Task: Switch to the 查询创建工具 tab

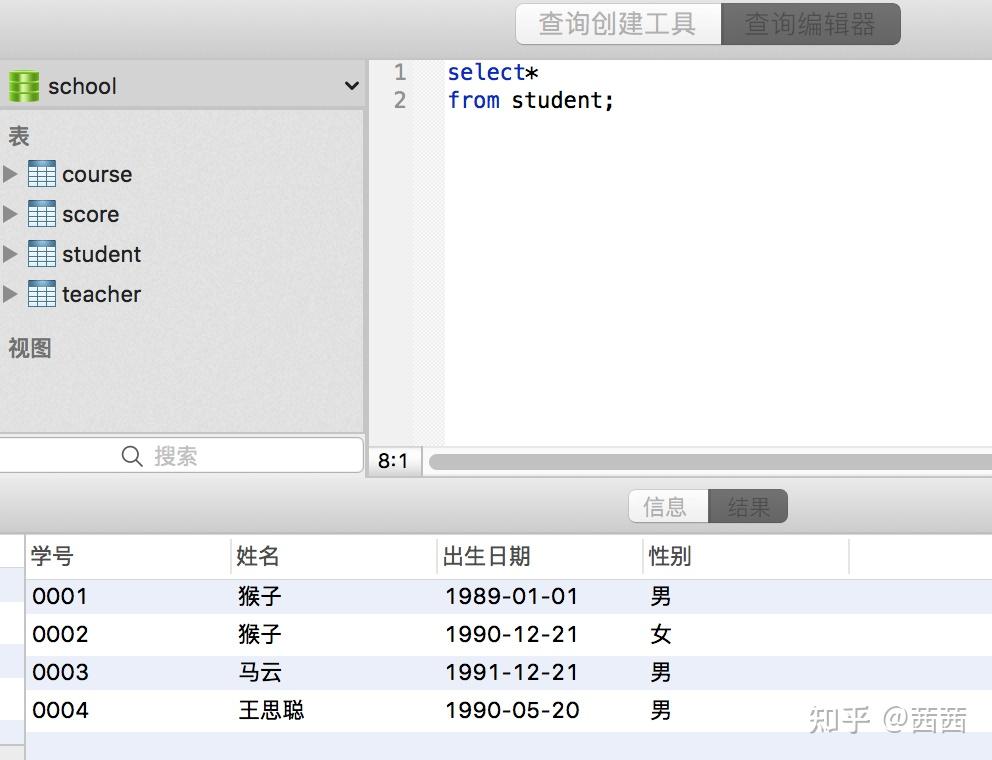Action: tap(617, 24)
